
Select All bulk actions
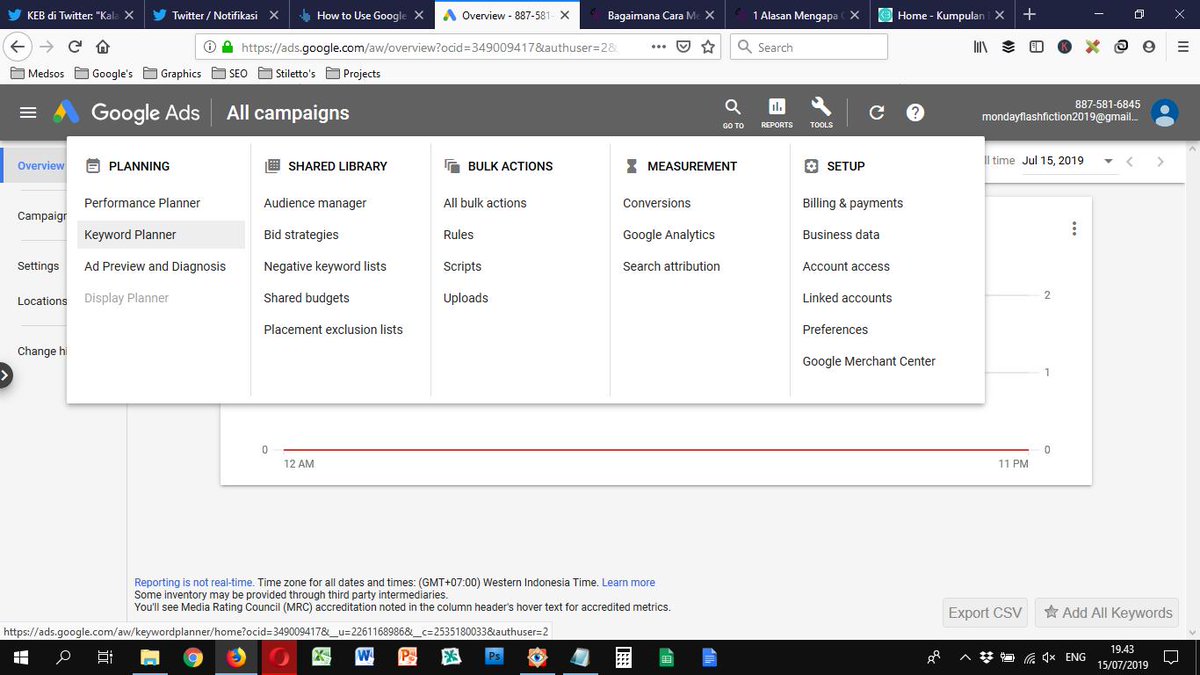(x=485, y=203)
